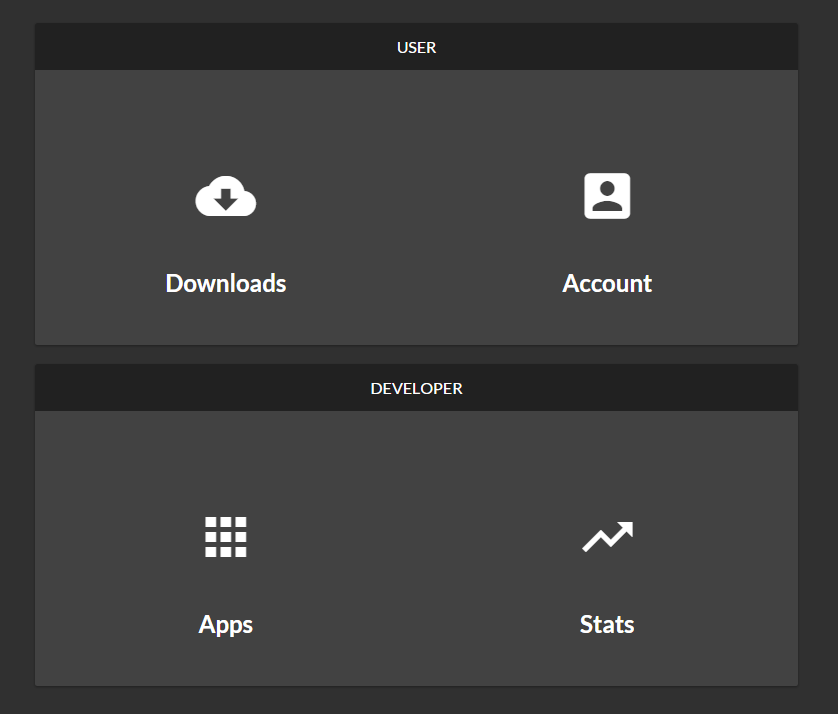The image size is (838, 714).
Task: Click the arrowhead on the Stats trend icon
Action: [x=626, y=528]
